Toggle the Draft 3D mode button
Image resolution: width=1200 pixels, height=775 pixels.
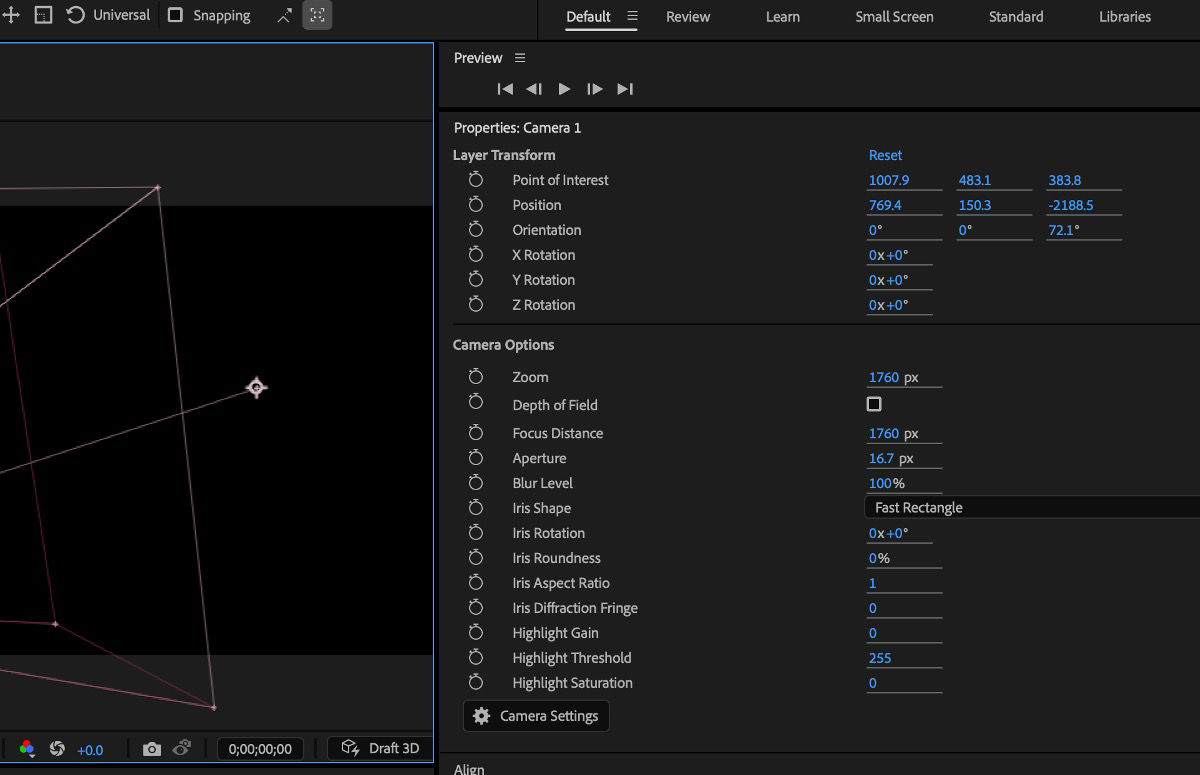pyautogui.click(x=380, y=748)
